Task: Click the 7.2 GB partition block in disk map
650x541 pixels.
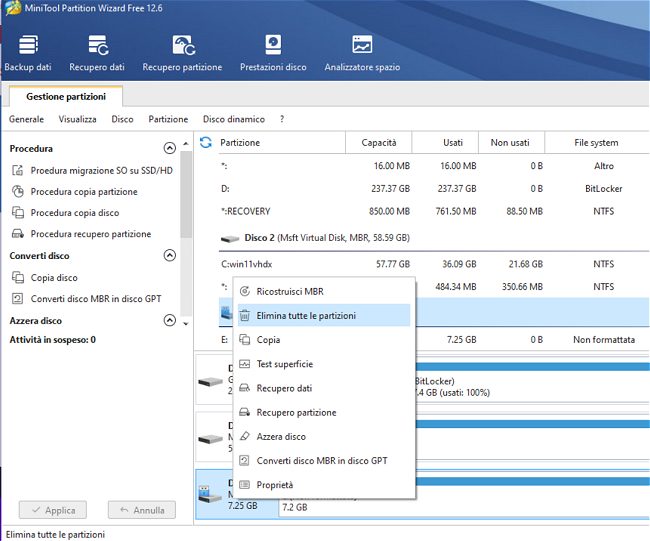Action: click(x=464, y=497)
